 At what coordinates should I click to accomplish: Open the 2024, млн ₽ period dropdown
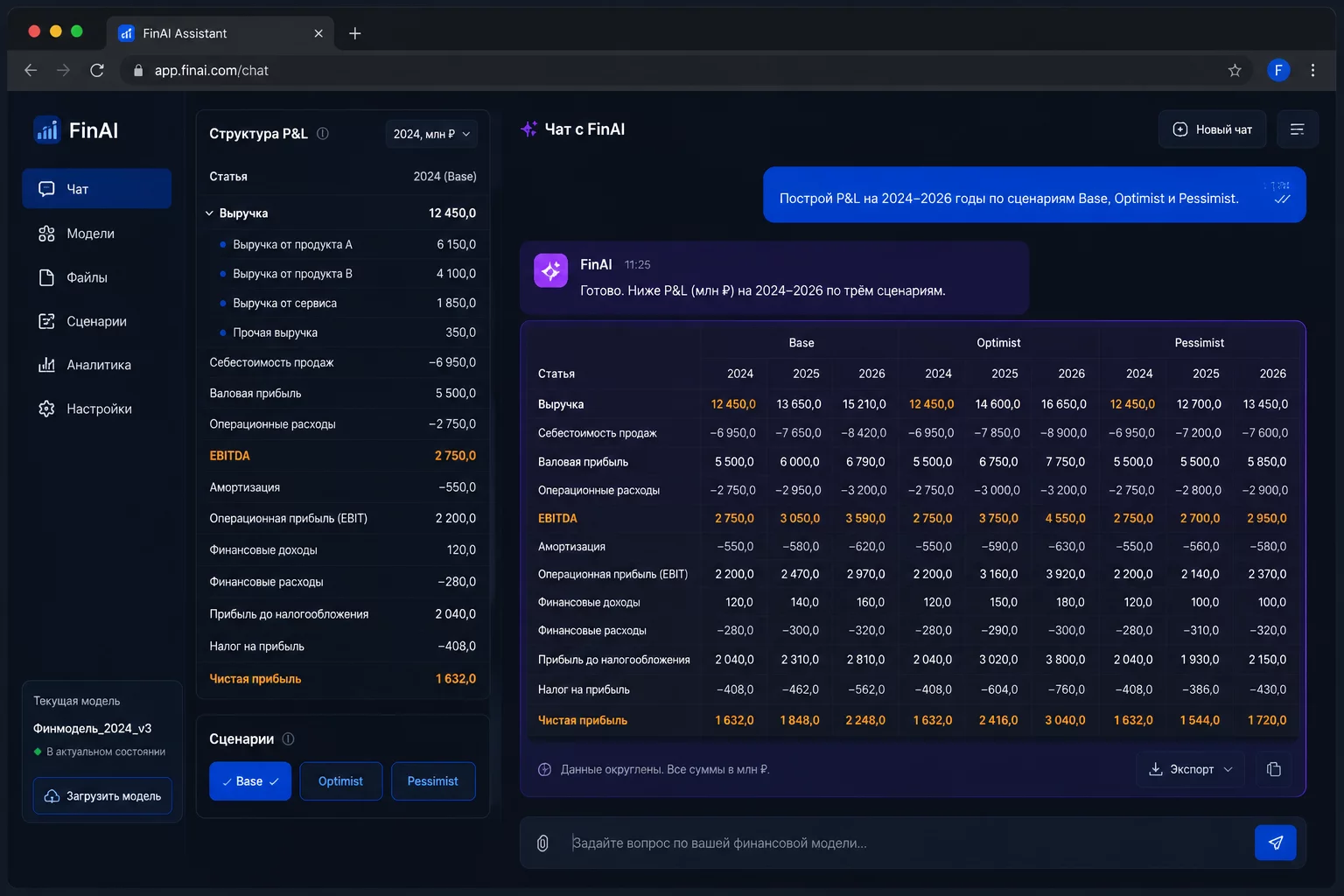(x=431, y=134)
